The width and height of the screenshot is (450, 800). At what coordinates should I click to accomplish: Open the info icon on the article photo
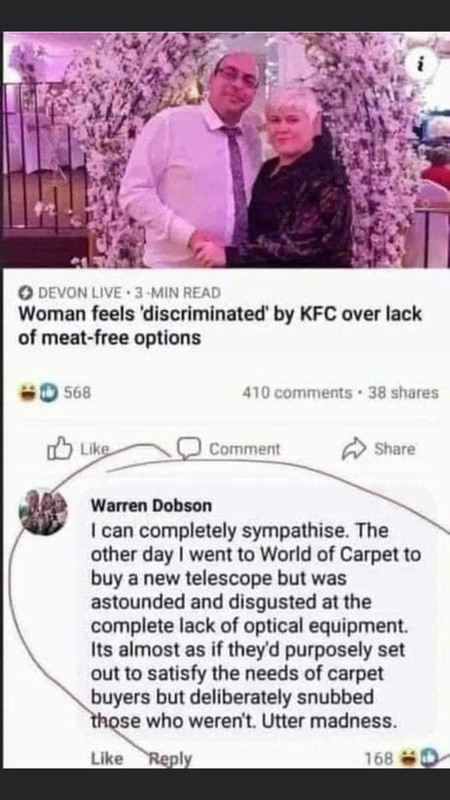(x=422, y=66)
